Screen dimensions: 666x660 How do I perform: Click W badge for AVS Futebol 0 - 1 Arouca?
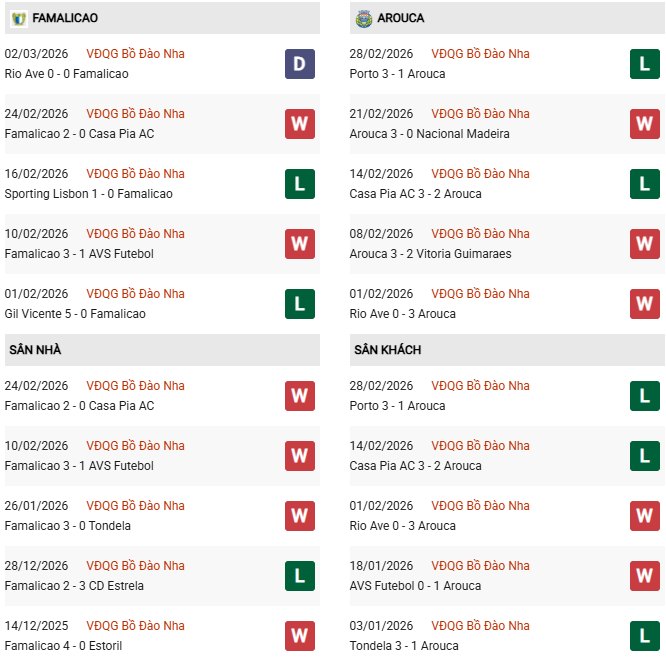(644, 576)
